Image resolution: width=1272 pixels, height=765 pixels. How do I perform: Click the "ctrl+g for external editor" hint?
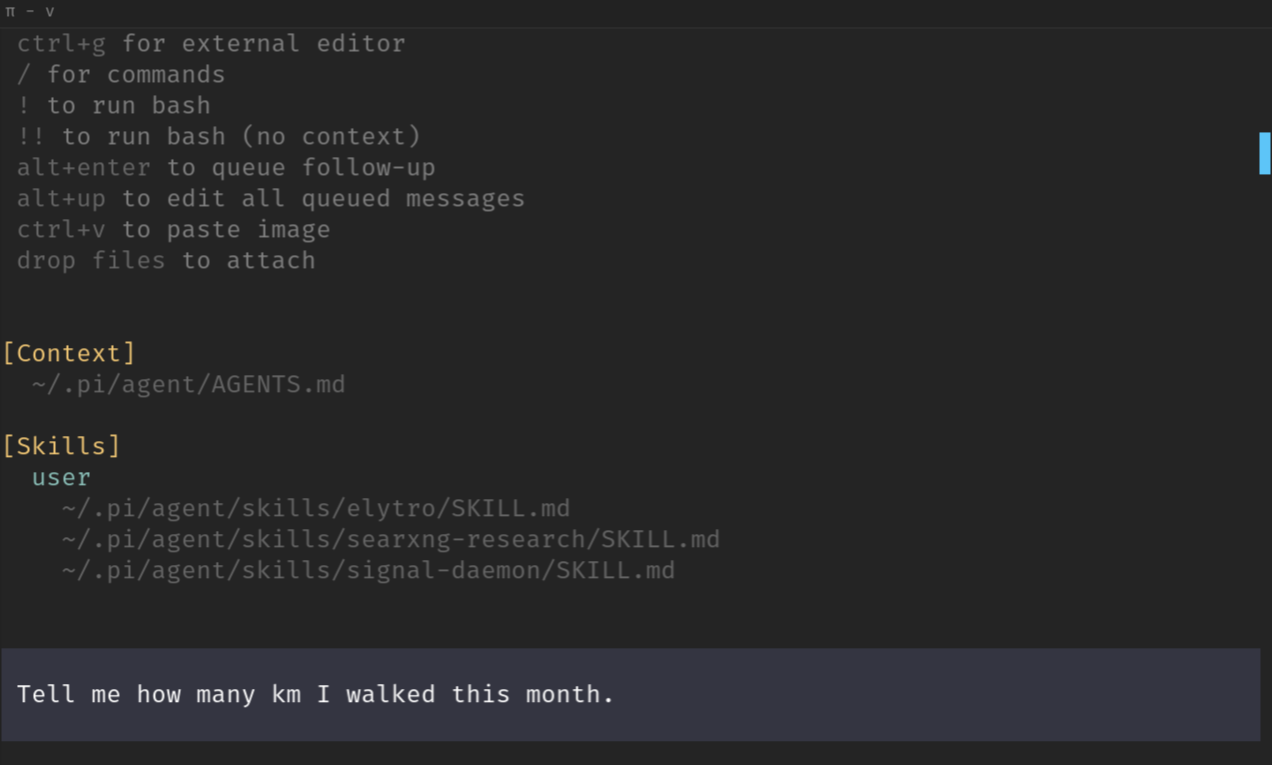(211, 44)
